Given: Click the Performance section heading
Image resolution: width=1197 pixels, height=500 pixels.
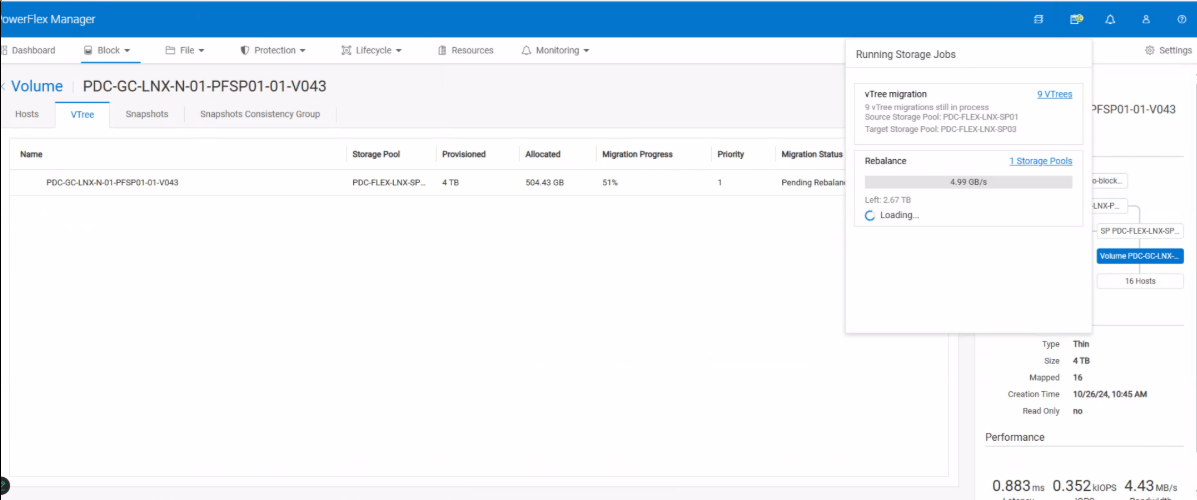Looking at the screenshot, I should 1015,437.
